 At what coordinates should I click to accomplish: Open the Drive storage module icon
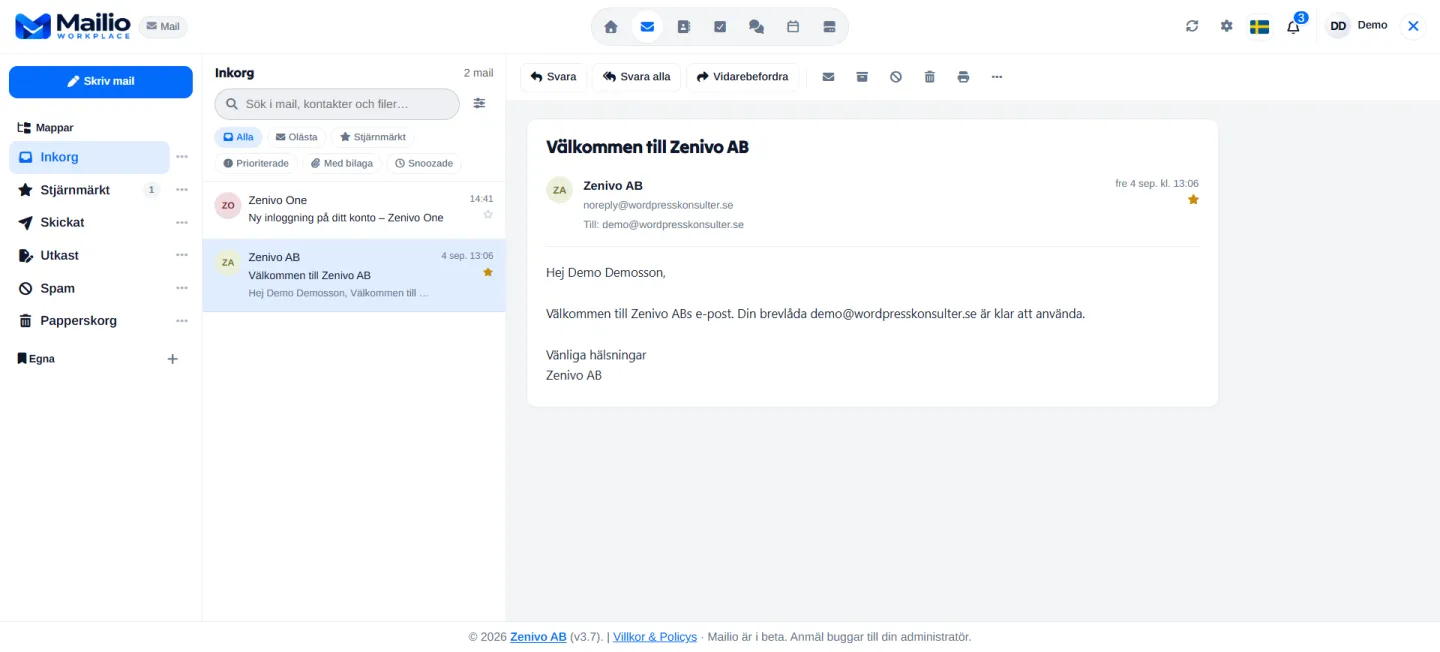click(x=829, y=27)
